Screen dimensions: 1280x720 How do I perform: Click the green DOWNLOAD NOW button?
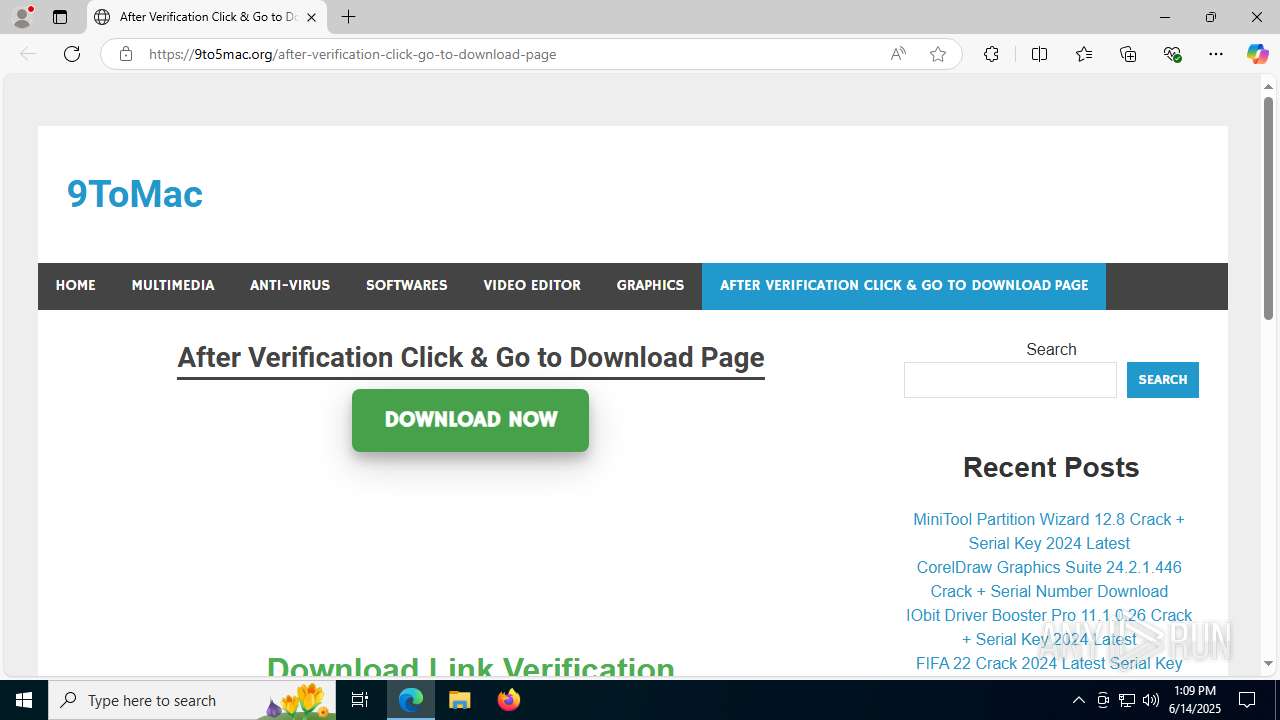470,420
